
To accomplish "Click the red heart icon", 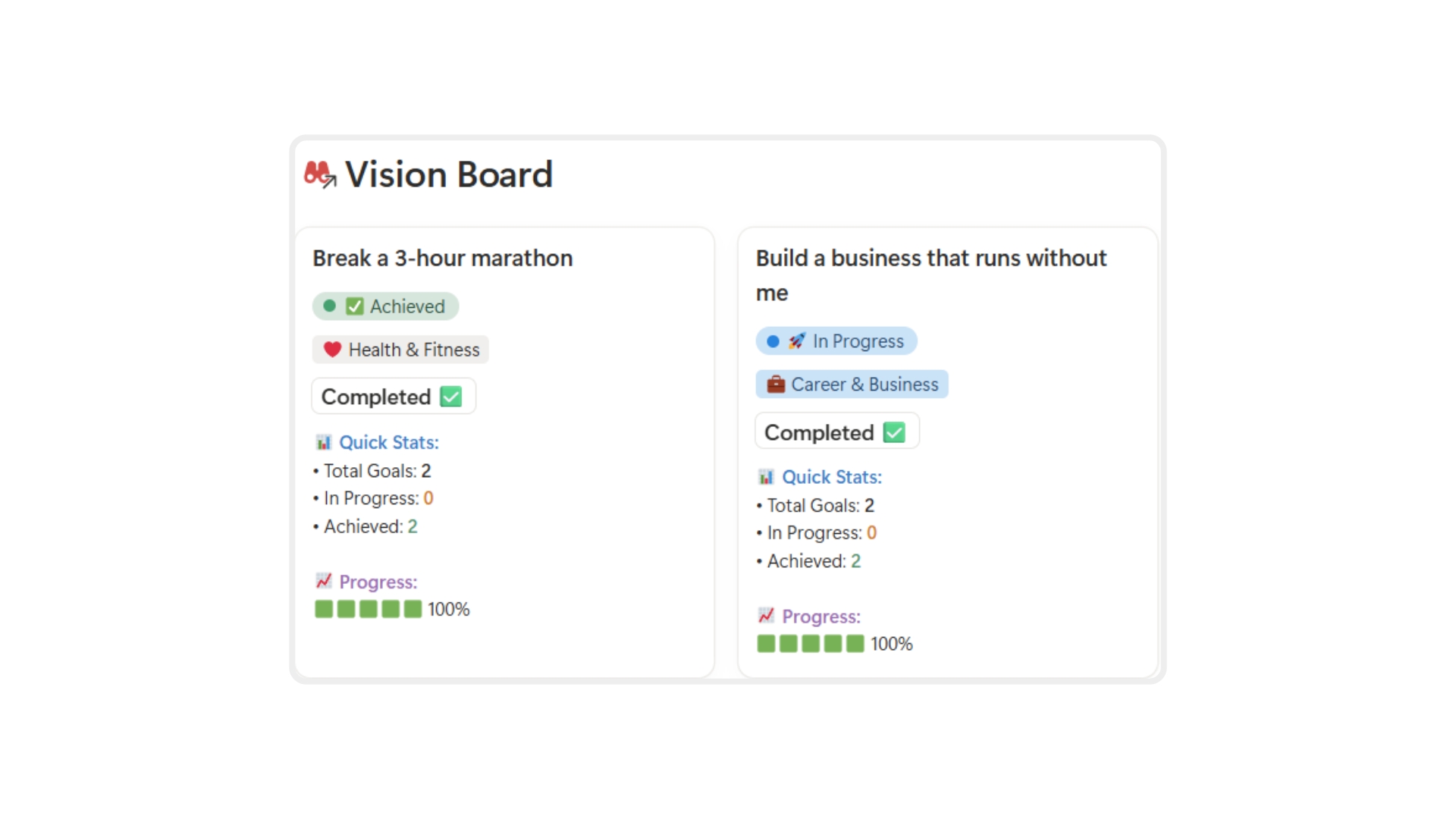I will pyautogui.click(x=332, y=350).
